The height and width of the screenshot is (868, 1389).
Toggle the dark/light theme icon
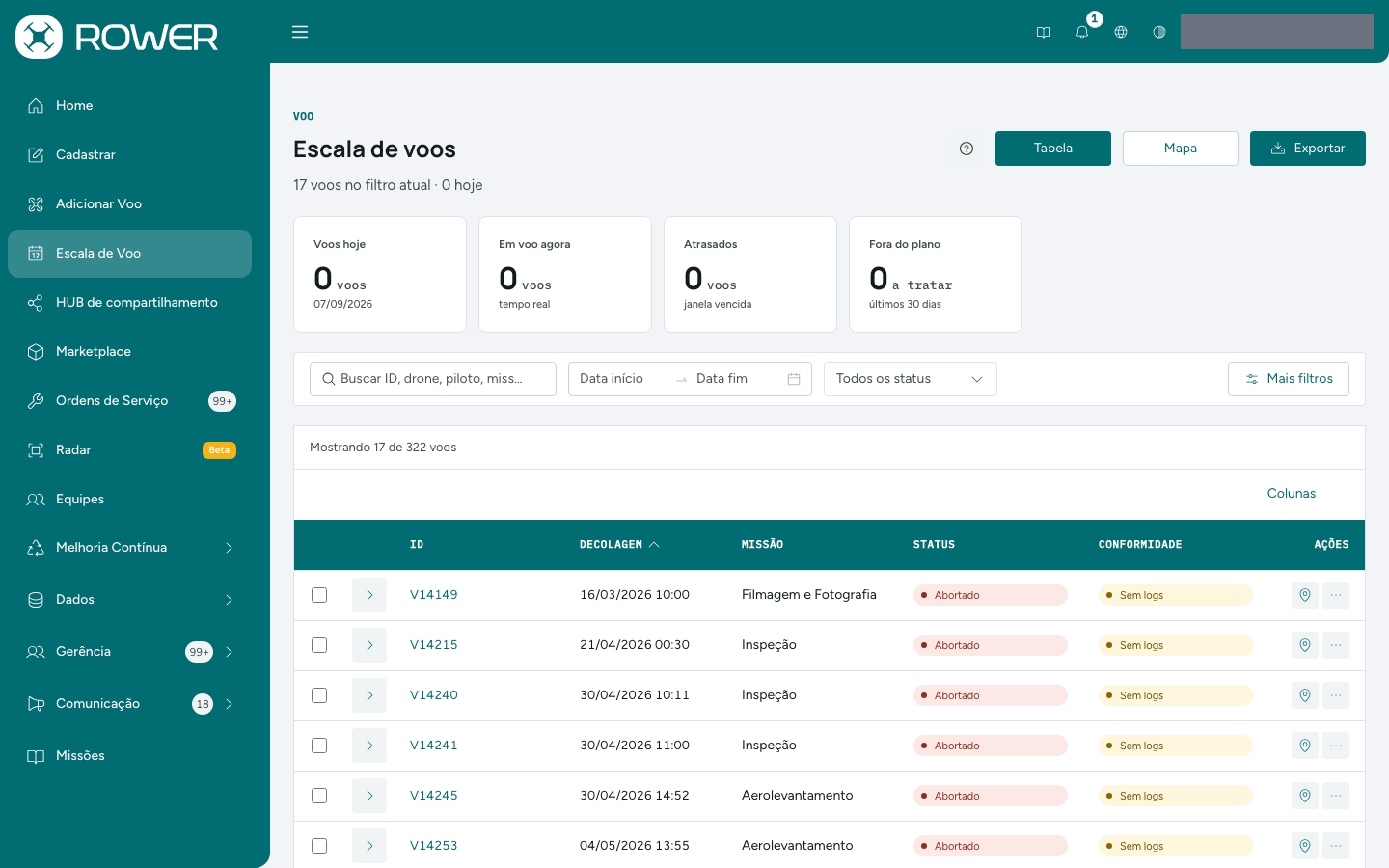pos(1159,32)
